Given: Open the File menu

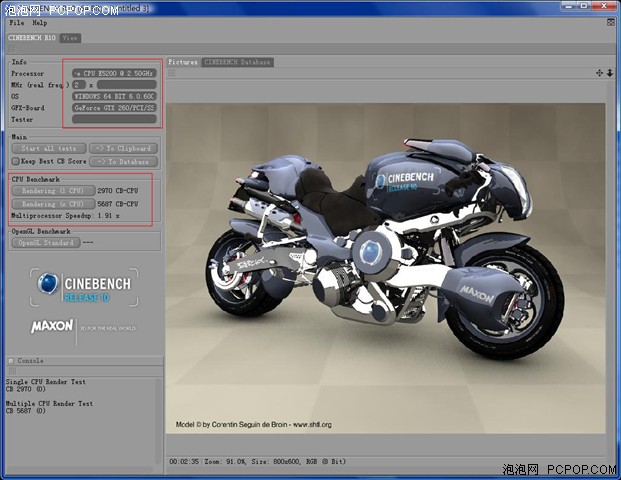Looking at the screenshot, I should 17,23.
